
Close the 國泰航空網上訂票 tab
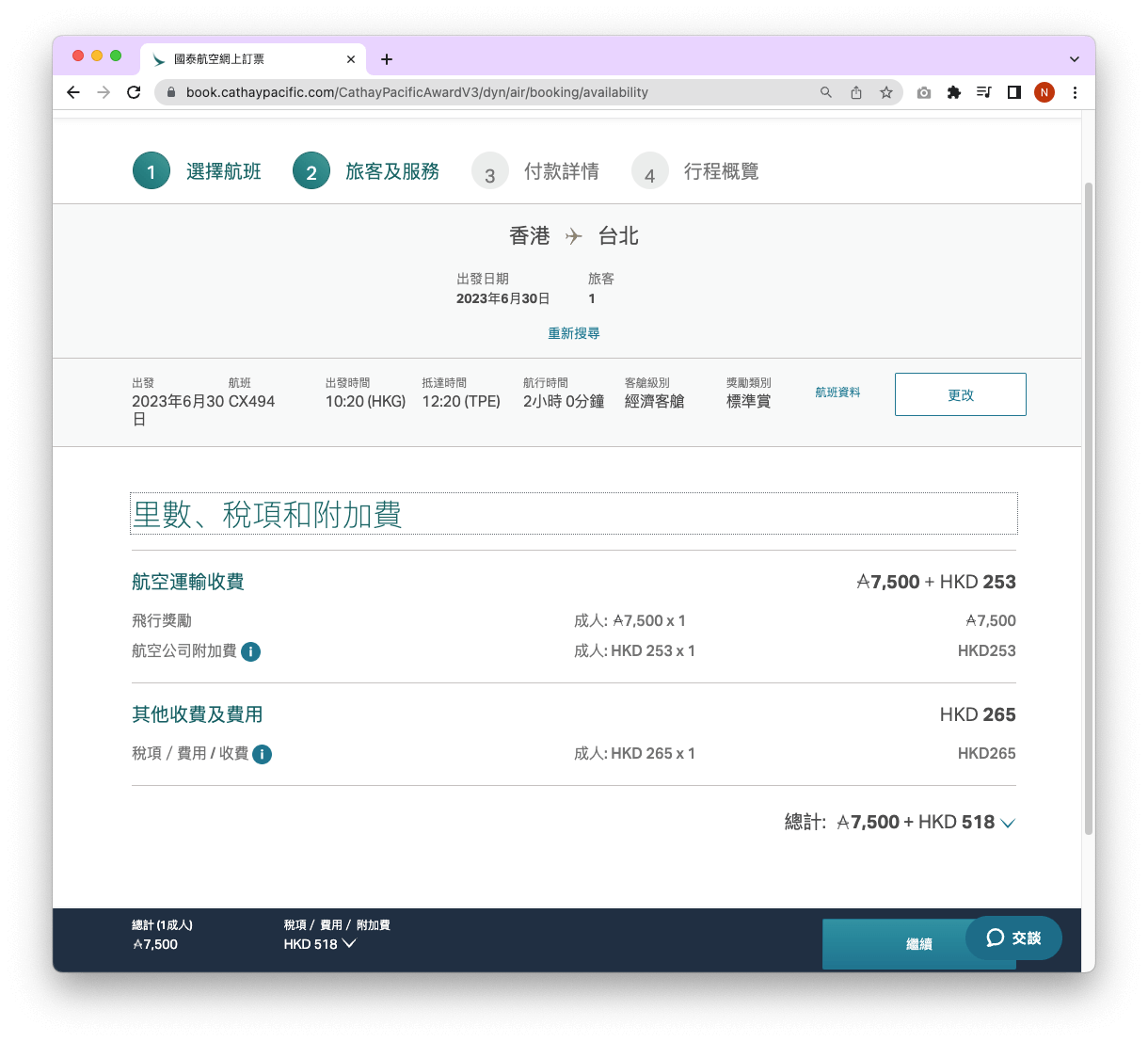click(351, 59)
